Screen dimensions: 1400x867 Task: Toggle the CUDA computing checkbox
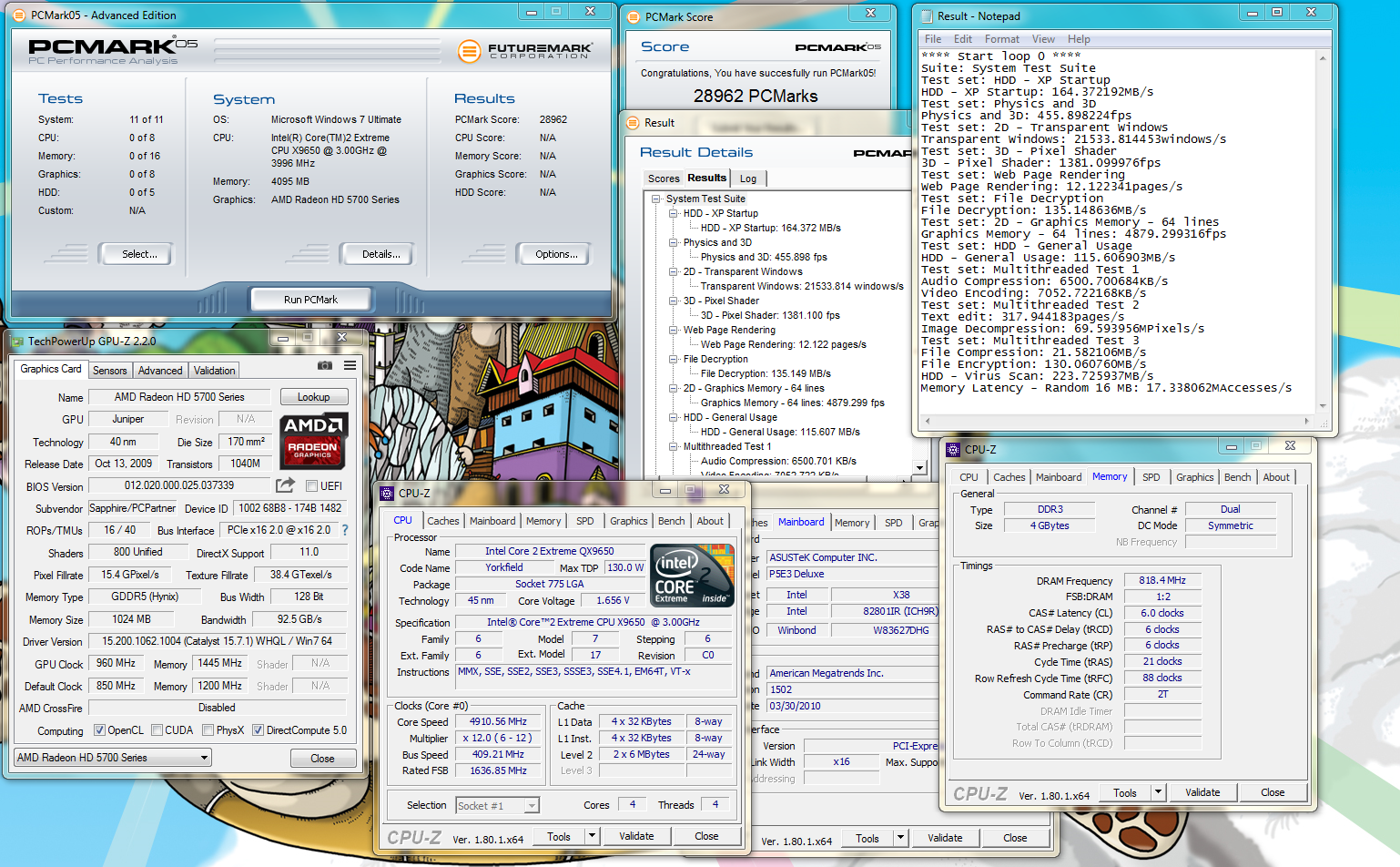click(x=157, y=729)
